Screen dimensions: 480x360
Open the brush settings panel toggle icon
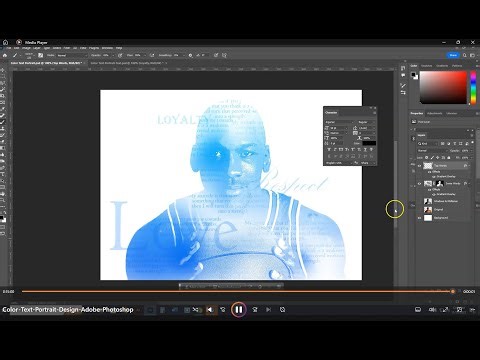click(x=40, y=55)
